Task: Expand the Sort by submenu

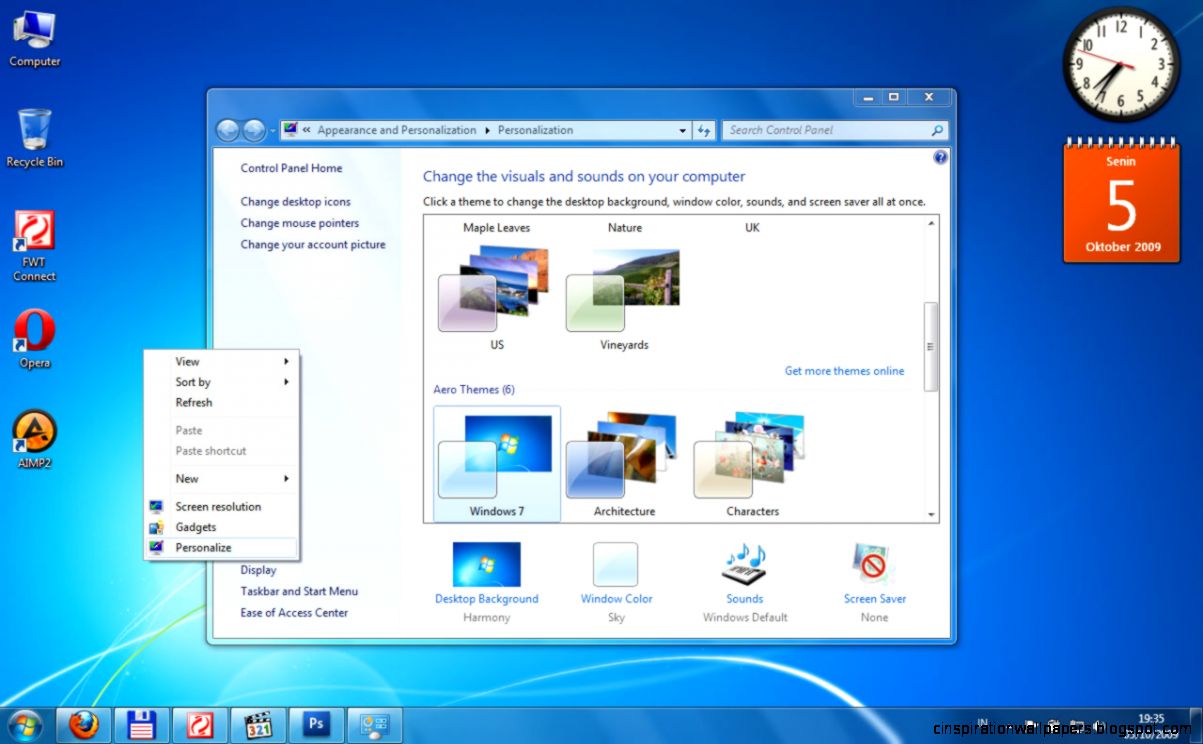Action: [x=222, y=382]
